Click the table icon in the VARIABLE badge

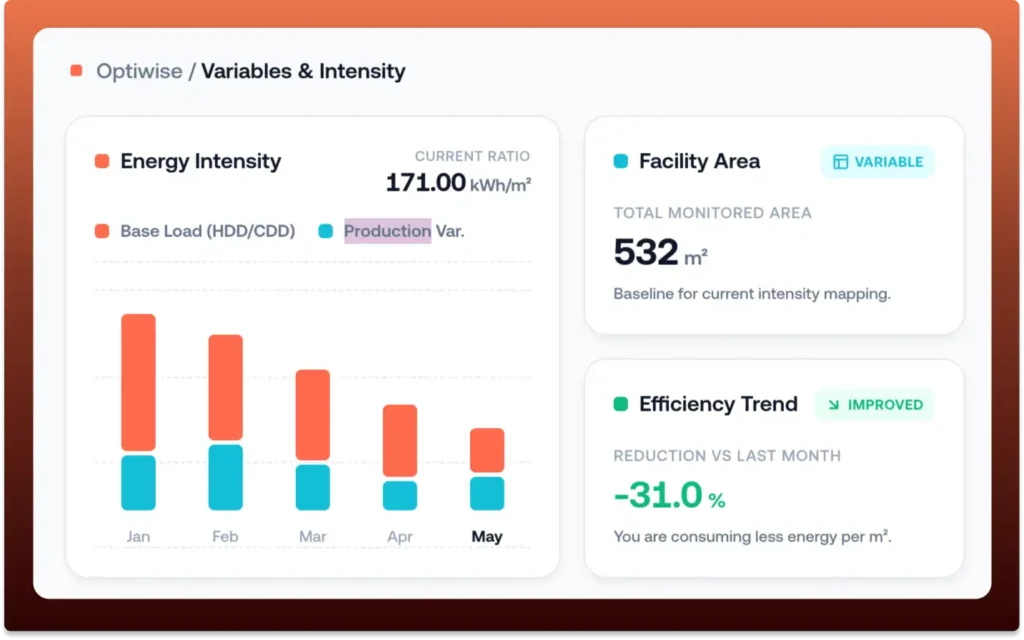tap(840, 162)
